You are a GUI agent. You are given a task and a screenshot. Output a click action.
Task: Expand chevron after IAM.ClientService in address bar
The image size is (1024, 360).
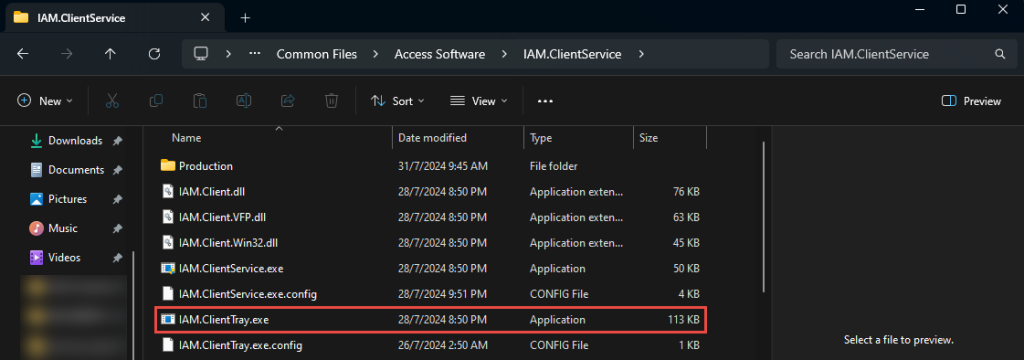(641, 54)
